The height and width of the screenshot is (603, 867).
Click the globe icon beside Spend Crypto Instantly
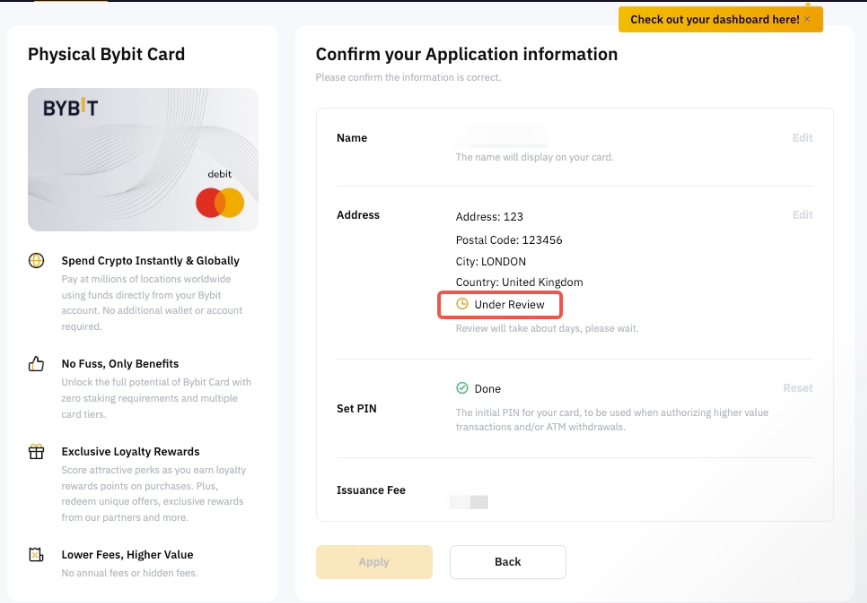pos(37,261)
